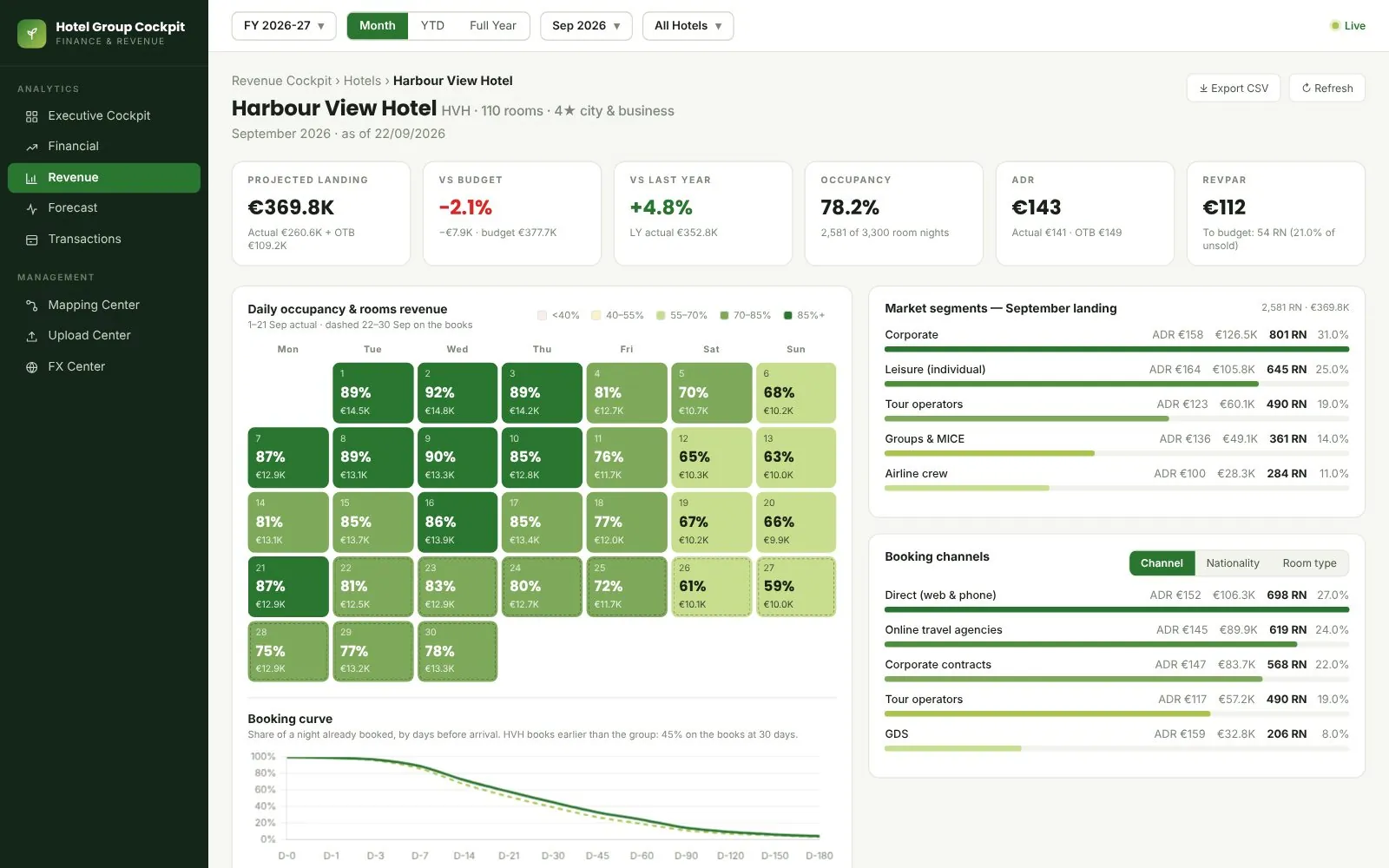Click the 85%+ legend swatch
This screenshot has height=868, width=1389.
coord(788,316)
